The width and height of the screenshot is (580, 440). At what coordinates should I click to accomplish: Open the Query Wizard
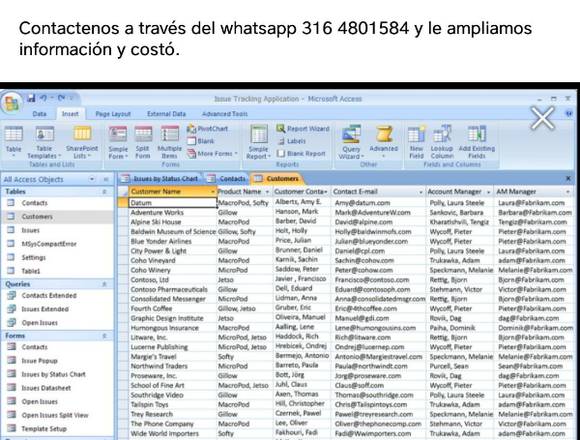351,142
